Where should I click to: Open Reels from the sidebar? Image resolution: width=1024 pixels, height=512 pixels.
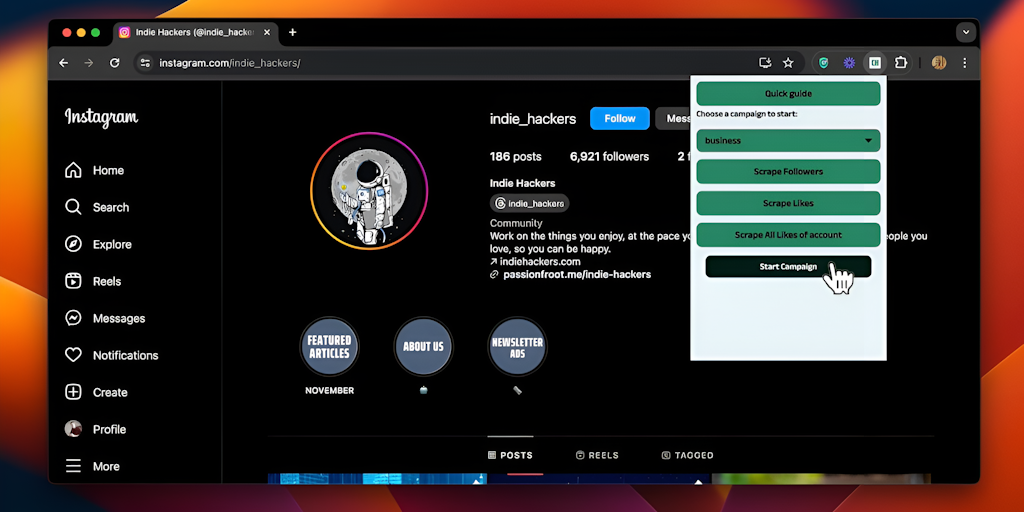[x=93, y=281]
